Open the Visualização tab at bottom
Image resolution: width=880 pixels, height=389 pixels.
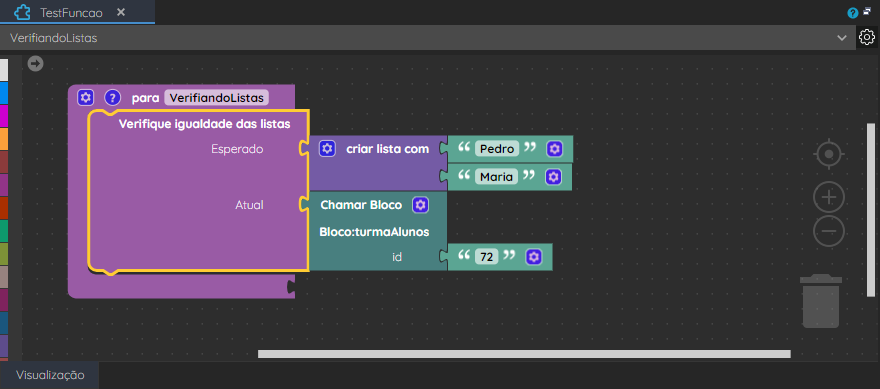[50, 375]
